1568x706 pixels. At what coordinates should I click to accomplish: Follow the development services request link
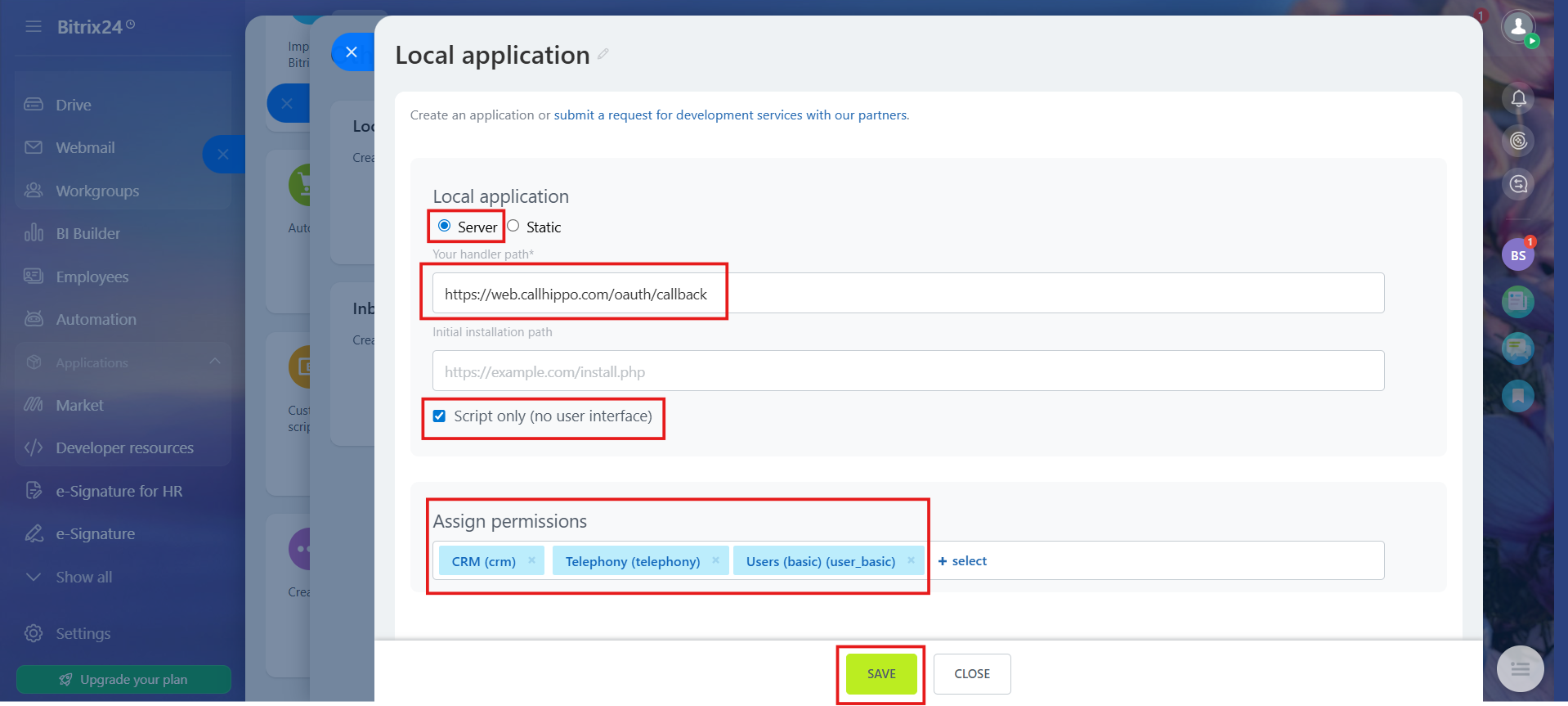pyautogui.click(x=731, y=115)
